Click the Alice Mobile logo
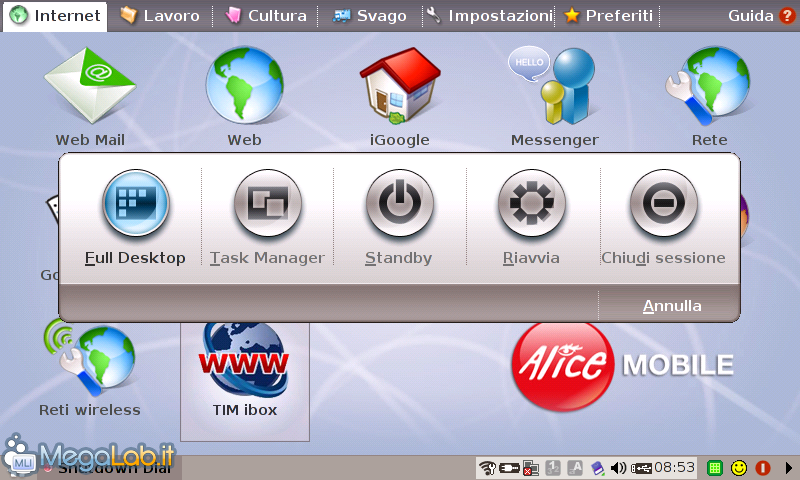The width and height of the screenshot is (800, 480). pos(622,366)
